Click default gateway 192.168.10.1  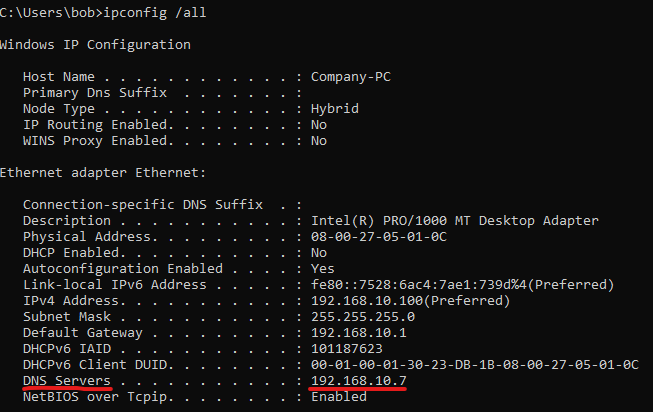tap(359, 332)
